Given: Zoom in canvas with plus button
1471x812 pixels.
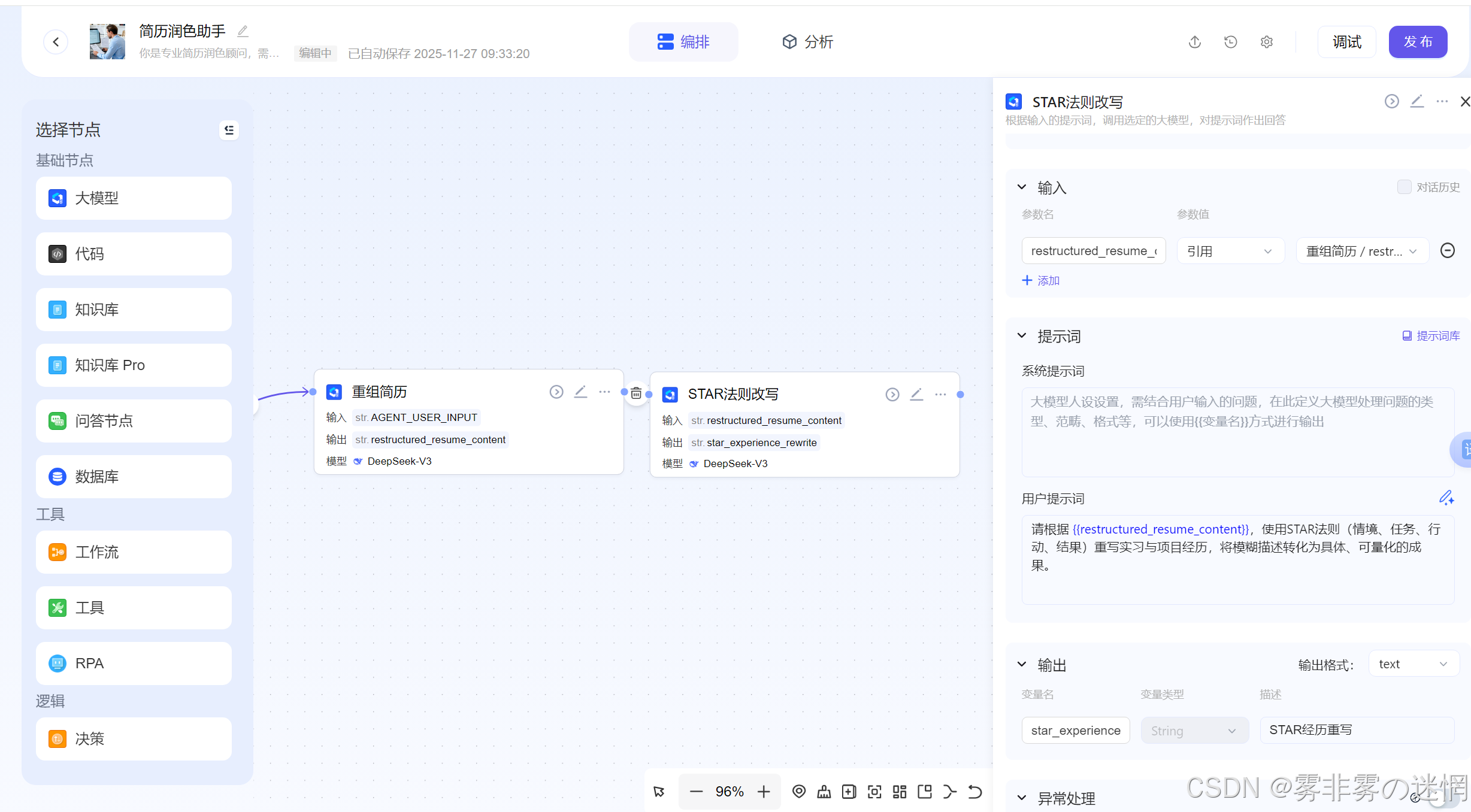Looking at the screenshot, I should (764, 792).
